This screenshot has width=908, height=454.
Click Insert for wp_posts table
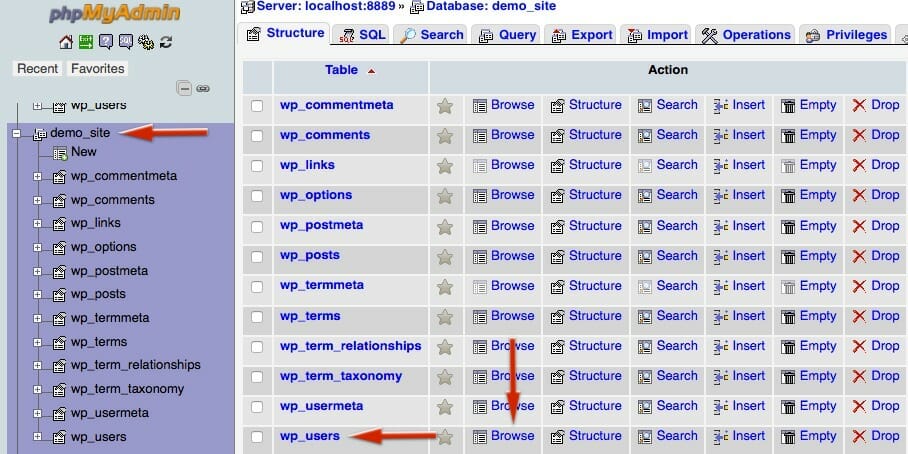[x=739, y=255]
